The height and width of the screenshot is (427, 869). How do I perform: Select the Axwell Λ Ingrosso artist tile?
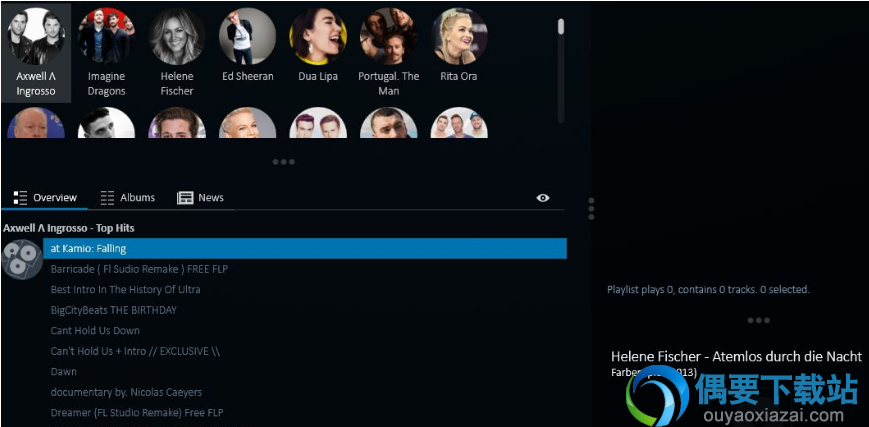click(x=36, y=53)
